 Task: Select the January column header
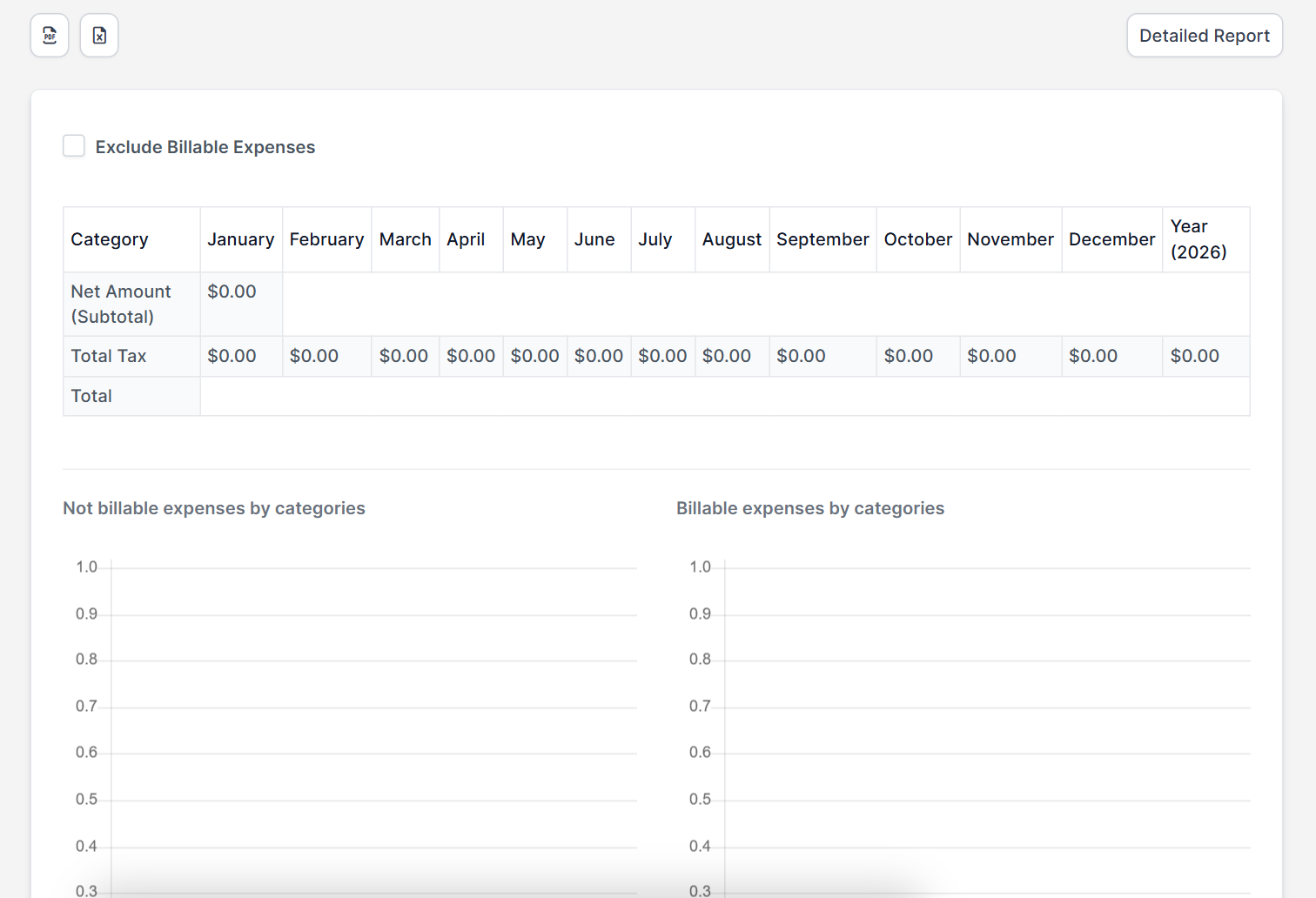click(x=241, y=239)
